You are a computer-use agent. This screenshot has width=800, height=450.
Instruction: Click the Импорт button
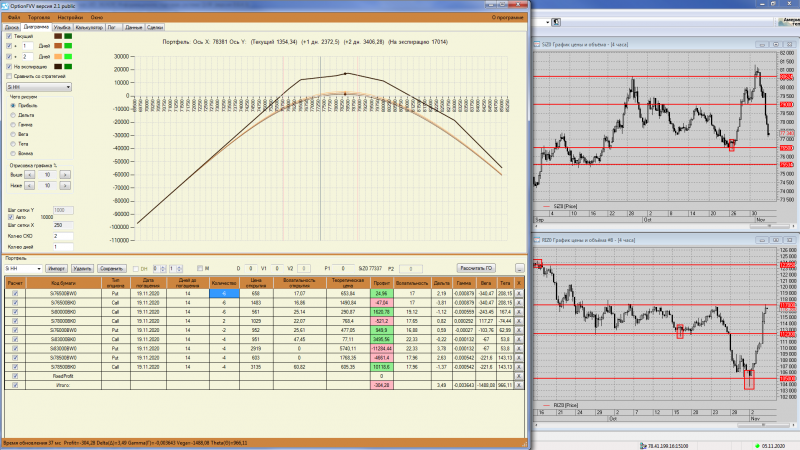[56, 268]
